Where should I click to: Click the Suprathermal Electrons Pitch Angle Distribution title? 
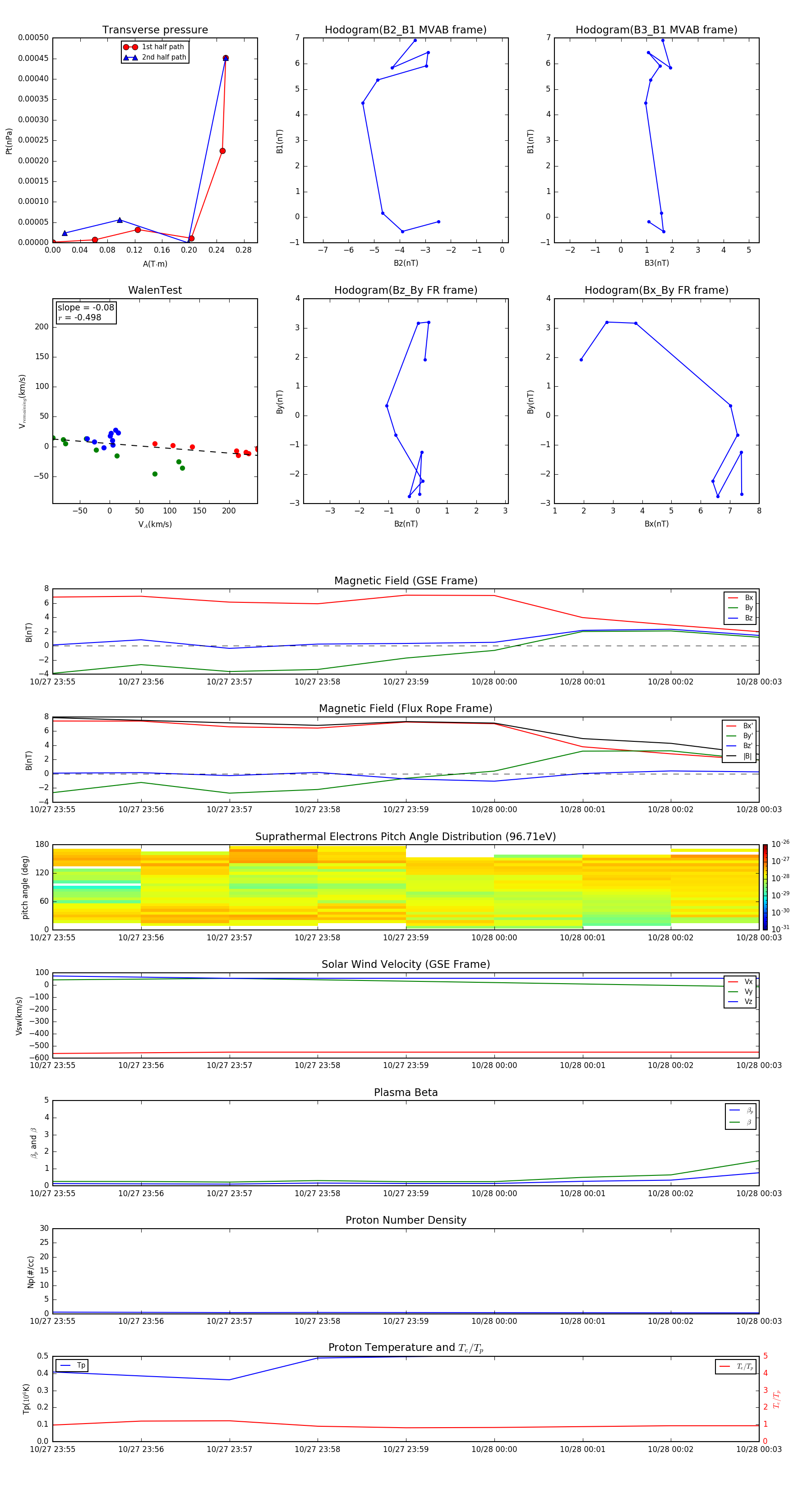click(x=406, y=837)
